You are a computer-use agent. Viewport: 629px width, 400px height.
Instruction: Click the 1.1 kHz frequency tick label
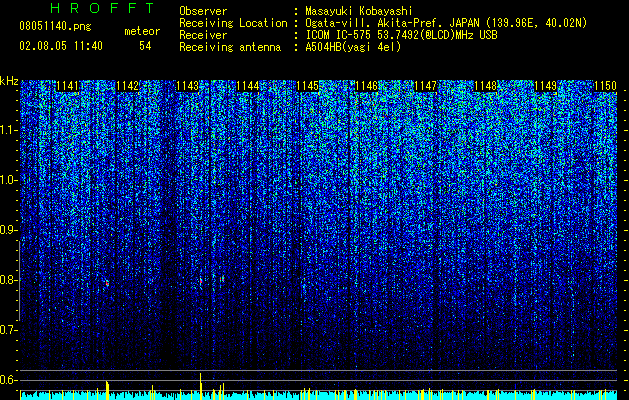[8, 130]
